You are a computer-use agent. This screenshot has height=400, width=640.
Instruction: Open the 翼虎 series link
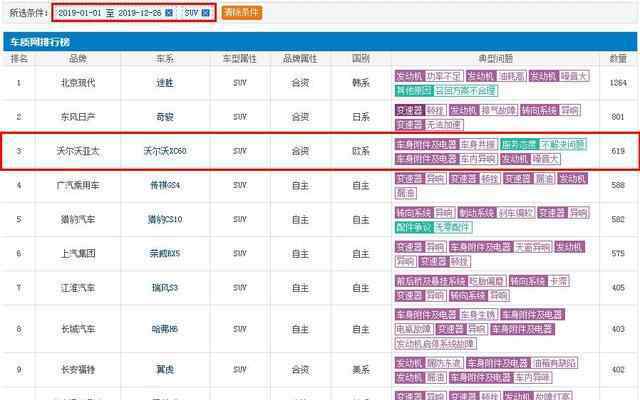(165, 370)
